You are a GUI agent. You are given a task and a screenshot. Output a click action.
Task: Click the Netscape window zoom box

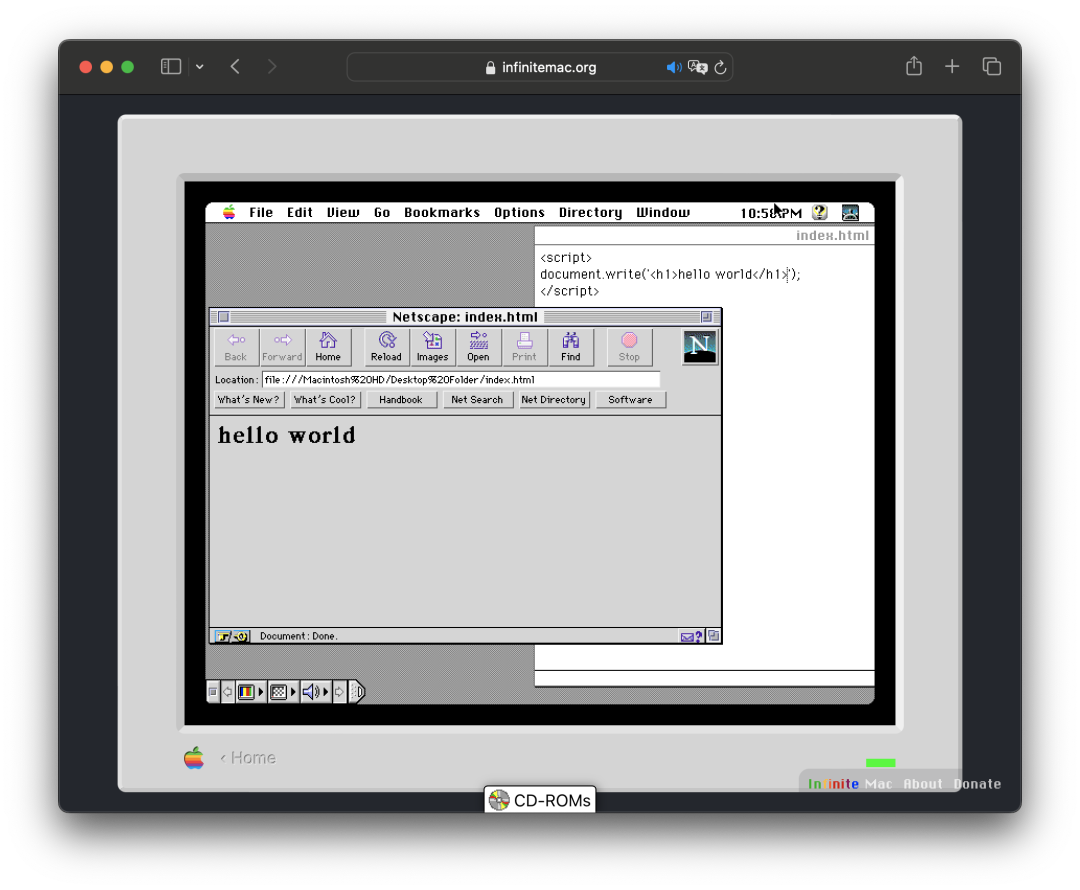tap(707, 317)
